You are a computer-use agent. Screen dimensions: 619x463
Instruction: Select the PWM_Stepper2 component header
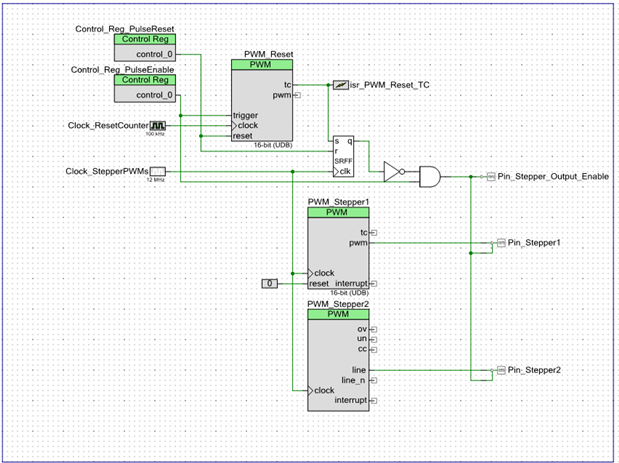tap(338, 314)
